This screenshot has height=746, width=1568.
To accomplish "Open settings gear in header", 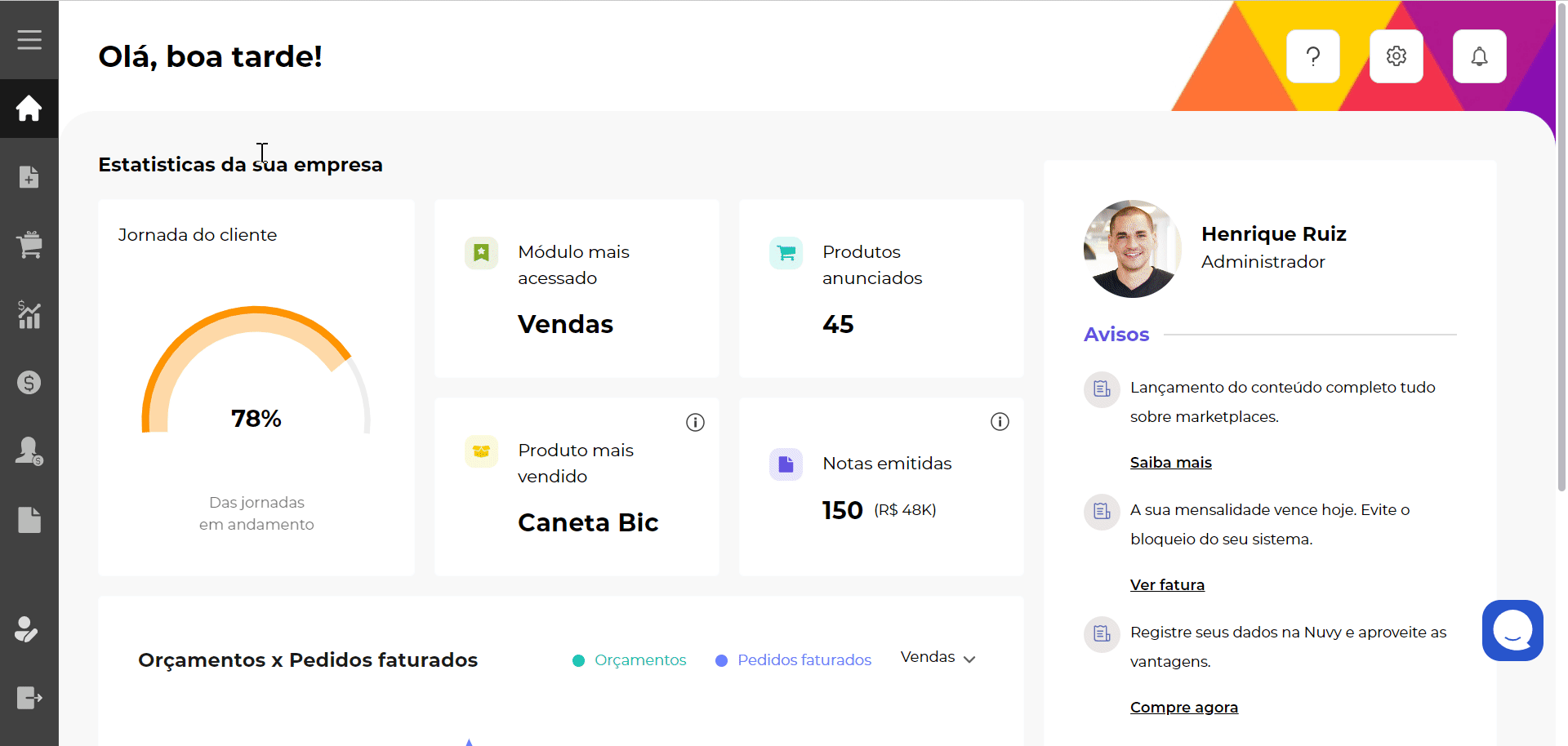I will 1396,56.
